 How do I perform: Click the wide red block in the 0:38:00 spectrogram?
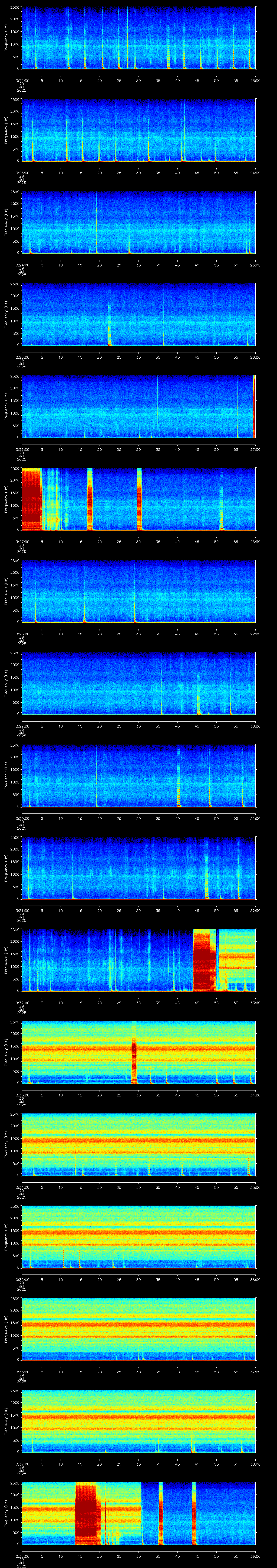click(x=88, y=1514)
